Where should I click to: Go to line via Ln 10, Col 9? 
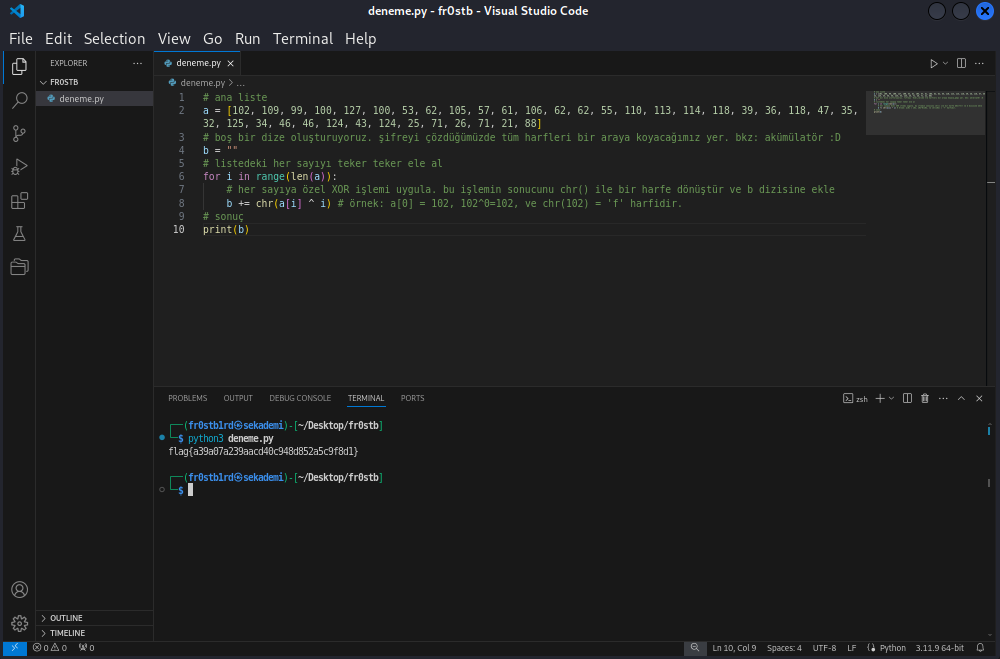coord(734,648)
